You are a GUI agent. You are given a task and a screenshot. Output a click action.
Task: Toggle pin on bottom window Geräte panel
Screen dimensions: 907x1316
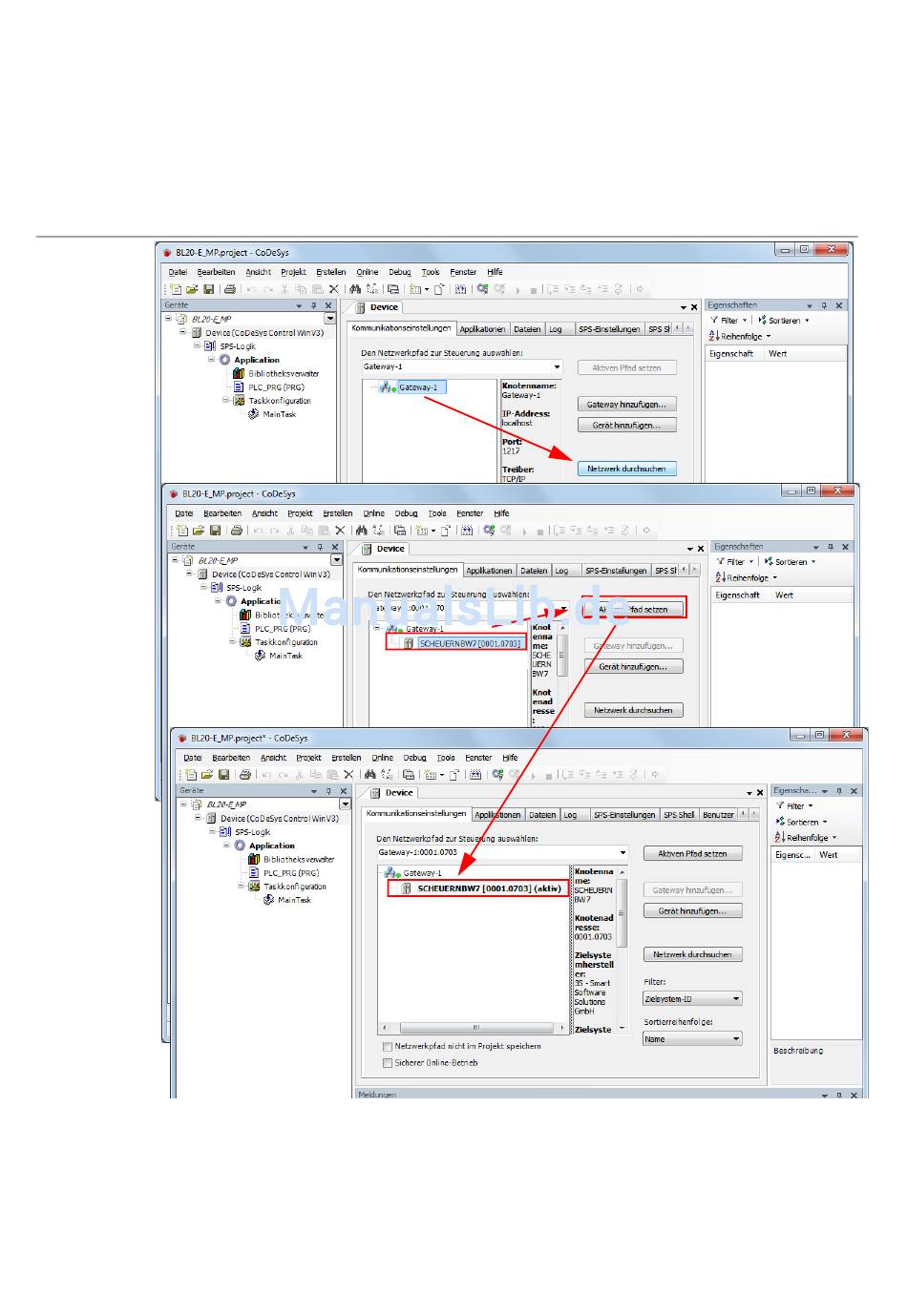point(328,791)
